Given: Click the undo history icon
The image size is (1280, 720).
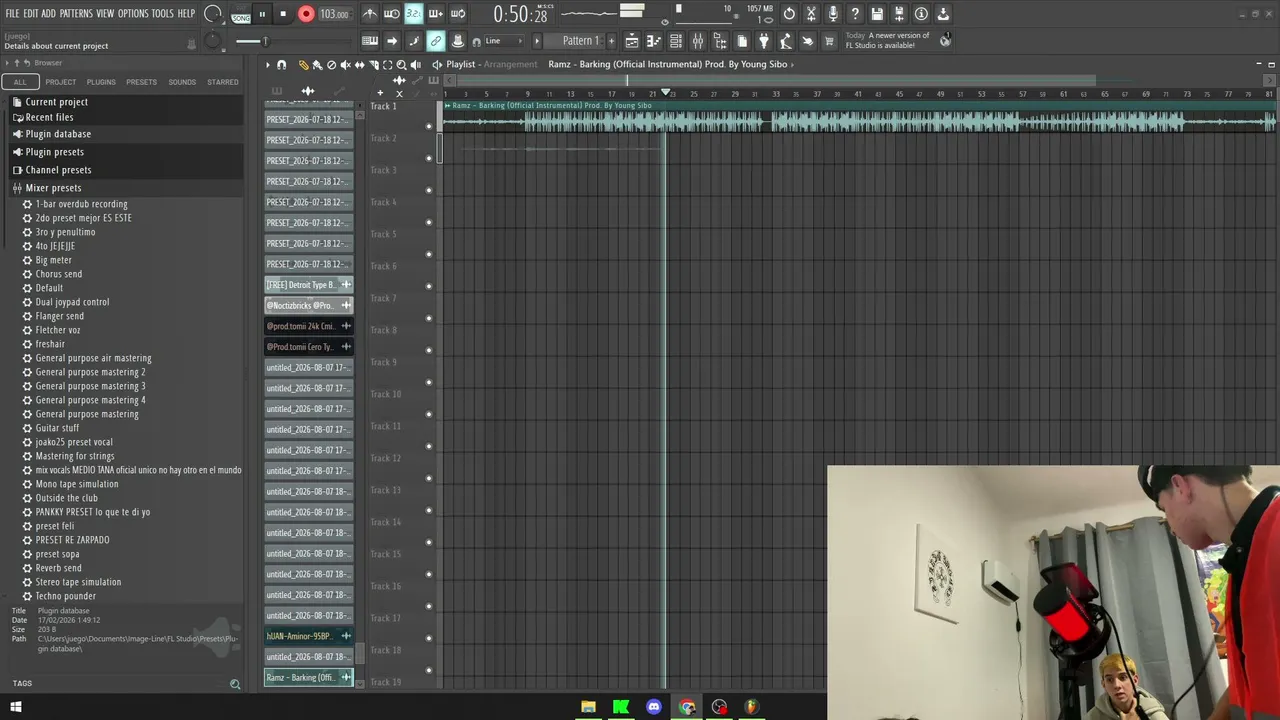Looking at the screenshot, I should [x=789, y=14].
